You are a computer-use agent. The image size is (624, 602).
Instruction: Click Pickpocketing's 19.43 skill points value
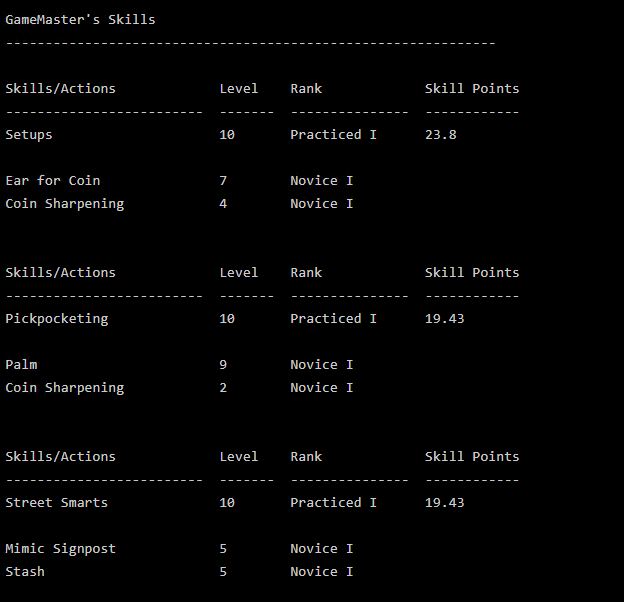pyautogui.click(x=445, y=319)
